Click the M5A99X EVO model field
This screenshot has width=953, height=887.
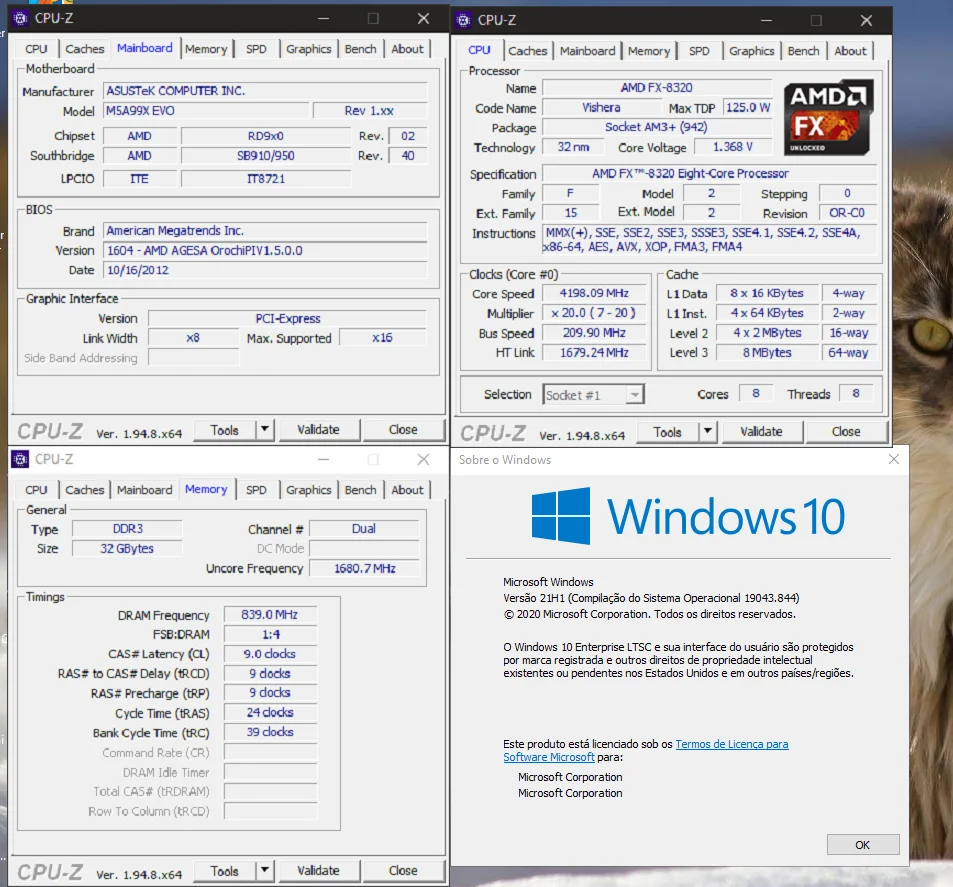tap(206, 111)
